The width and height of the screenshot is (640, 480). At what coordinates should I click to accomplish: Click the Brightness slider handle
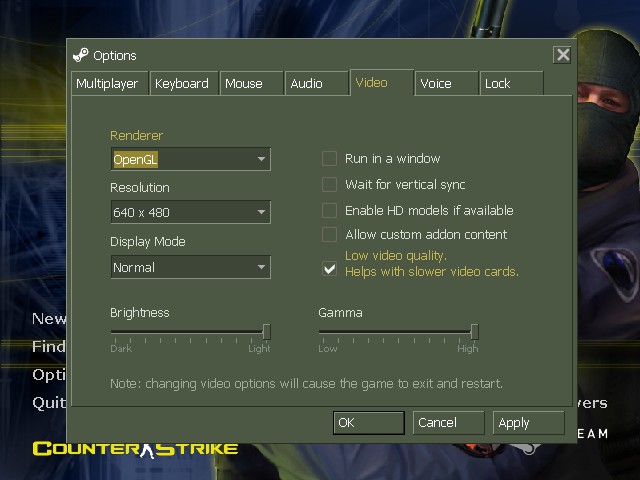[x=266, y=331]
